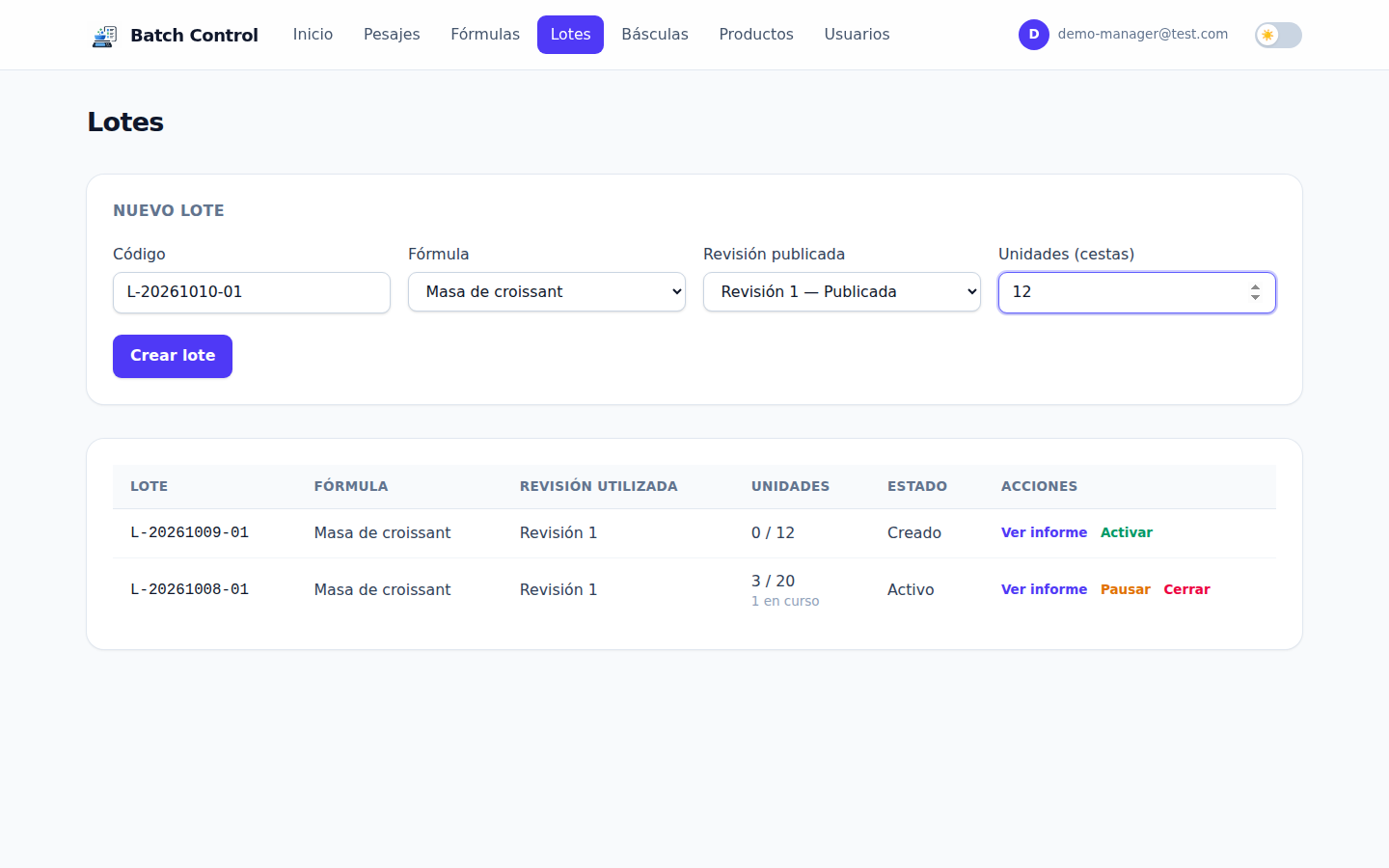Screen dimensions: 1389x868
Task: Increase units with the stepper arrows
Action: pos(1255,286)
